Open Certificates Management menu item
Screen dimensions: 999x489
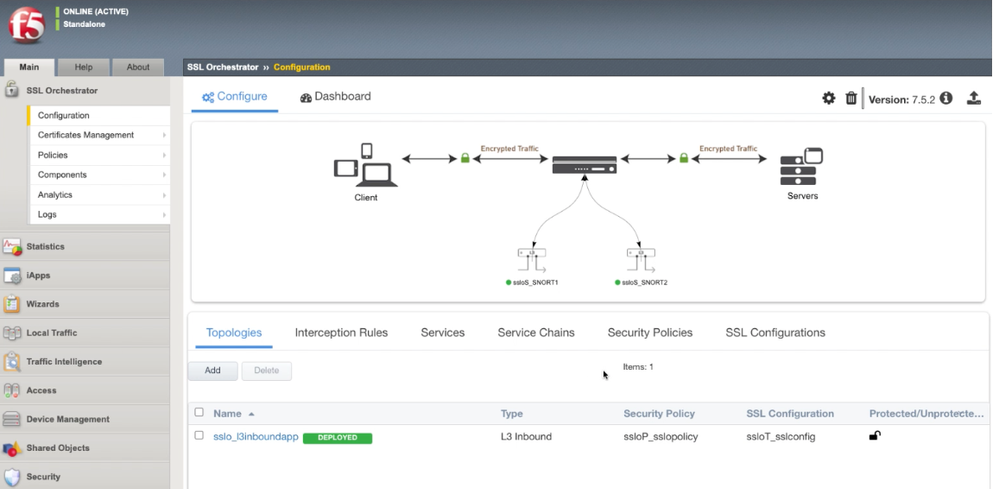point(99,135)
